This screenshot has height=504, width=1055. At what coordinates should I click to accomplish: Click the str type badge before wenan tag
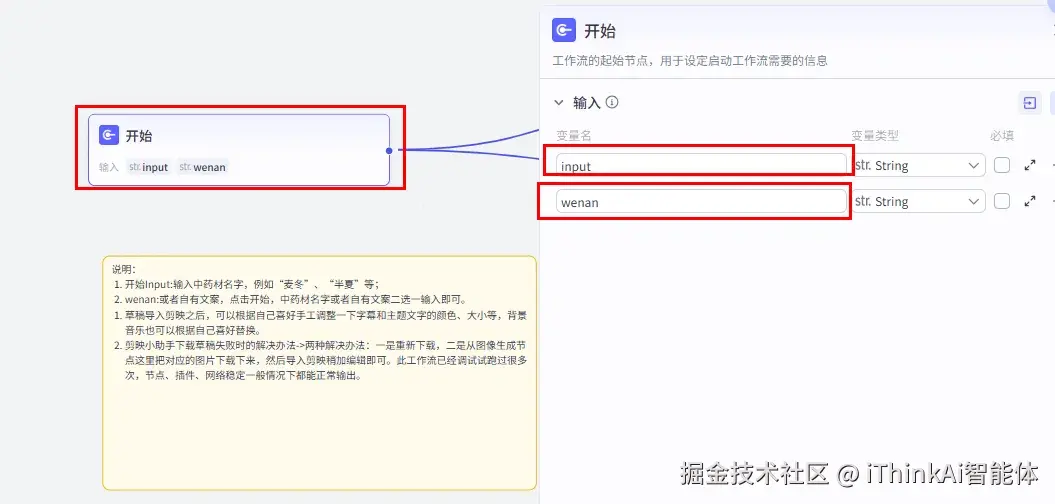tap(185, 167)
